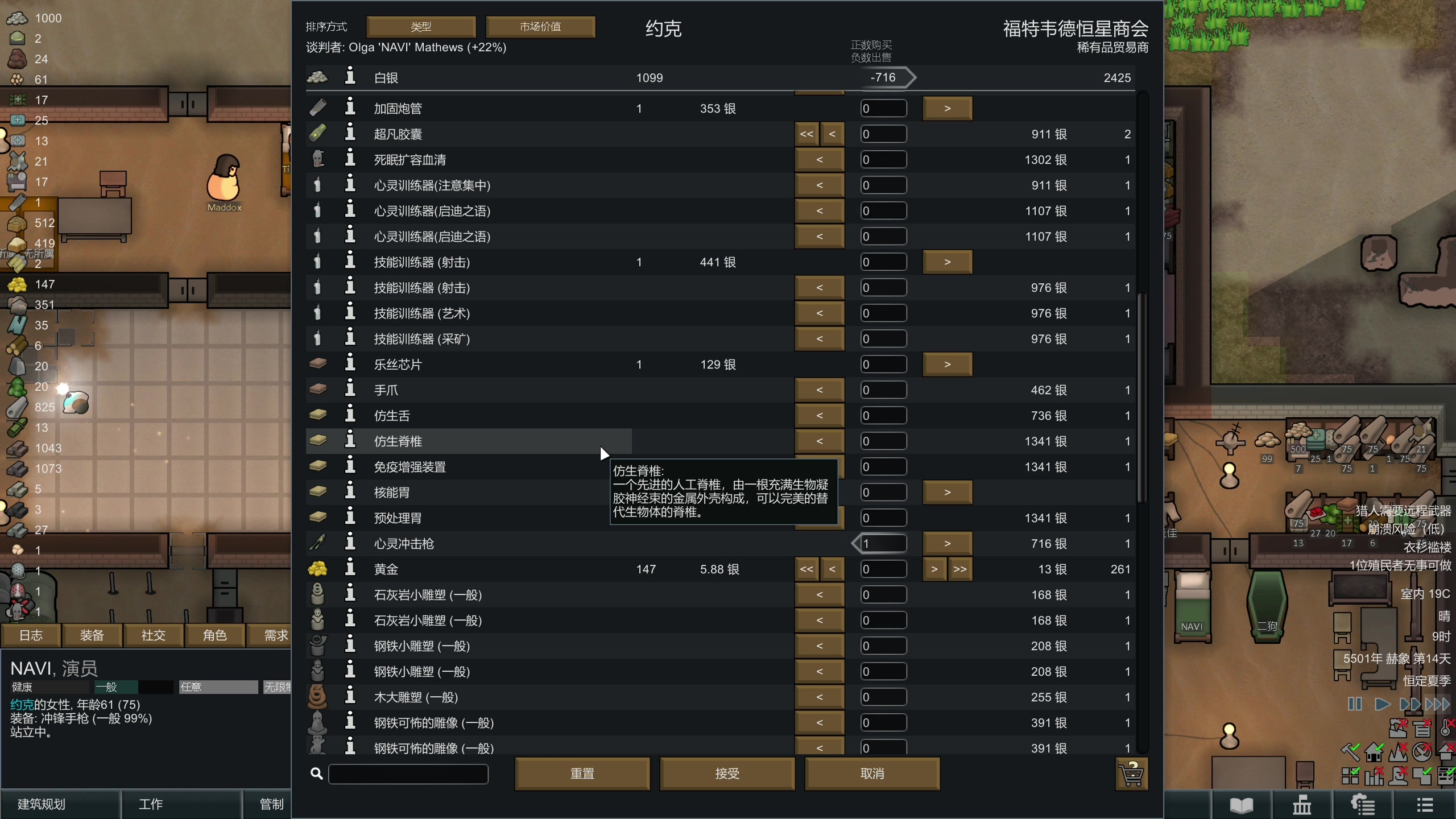
Task: Select the 白银 1000 resource icon
Action: click(17, 18)
